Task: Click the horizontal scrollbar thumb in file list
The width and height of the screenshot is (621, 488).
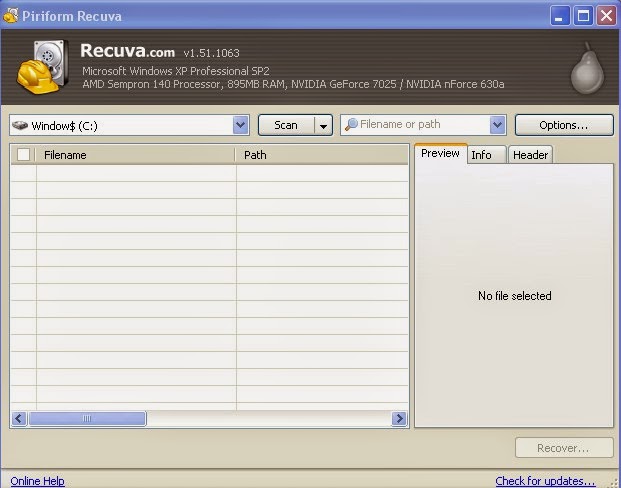Action: [87, 418]
